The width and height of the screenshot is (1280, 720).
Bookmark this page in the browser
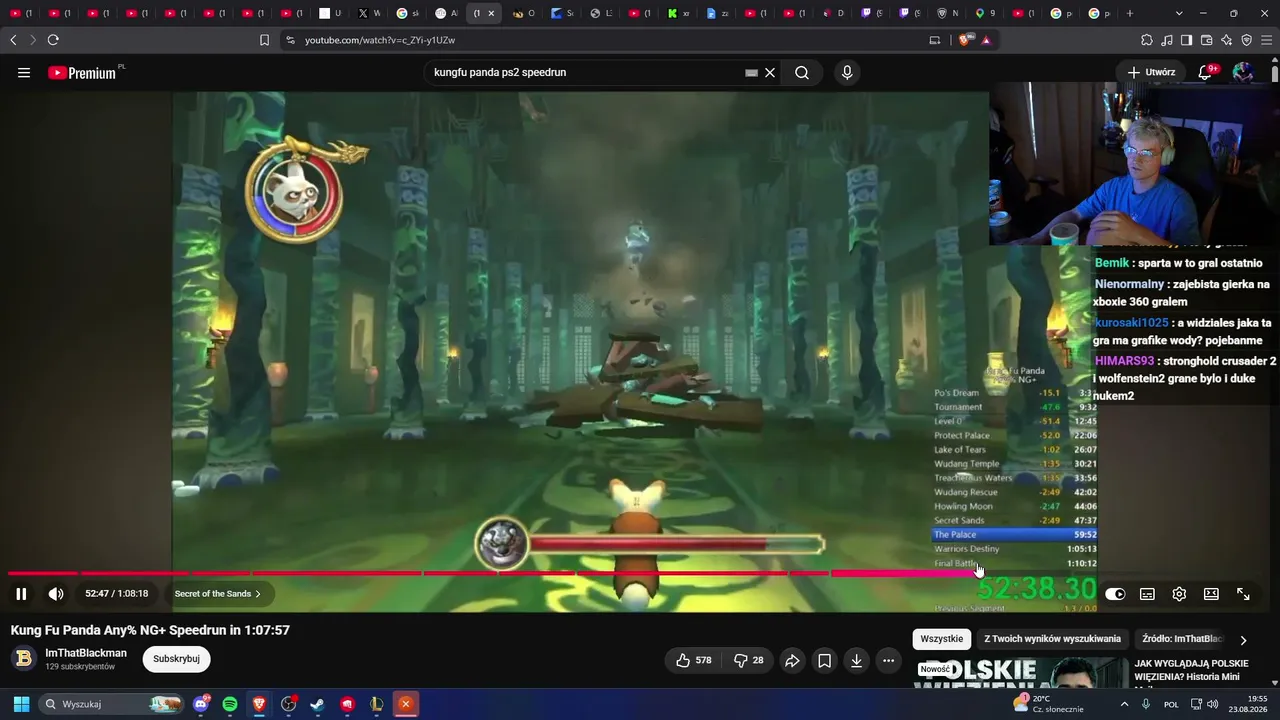tap(264, 40)
